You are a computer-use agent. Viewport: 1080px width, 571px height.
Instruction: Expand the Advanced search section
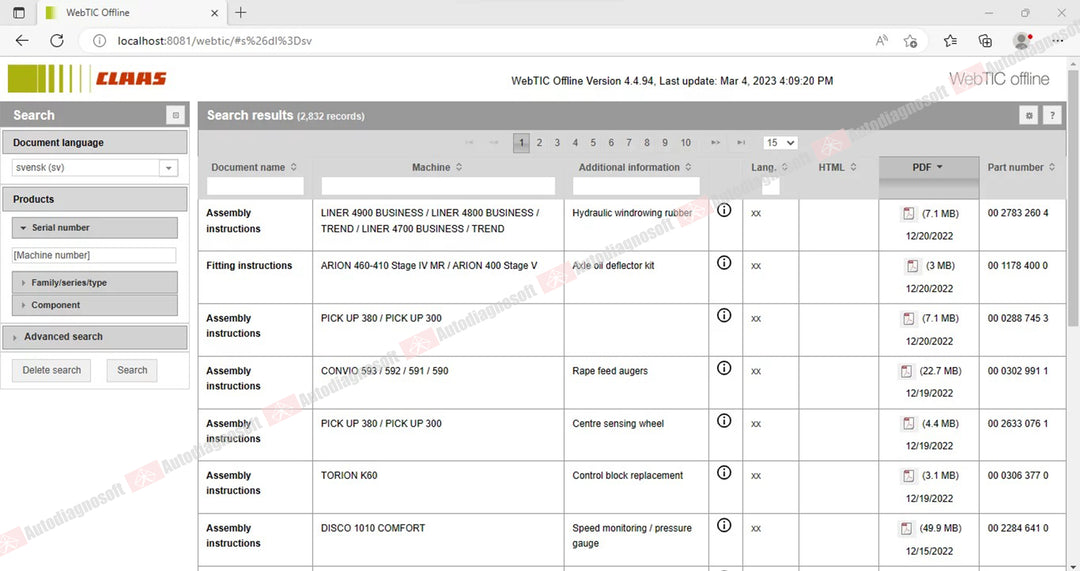point(94,337)
